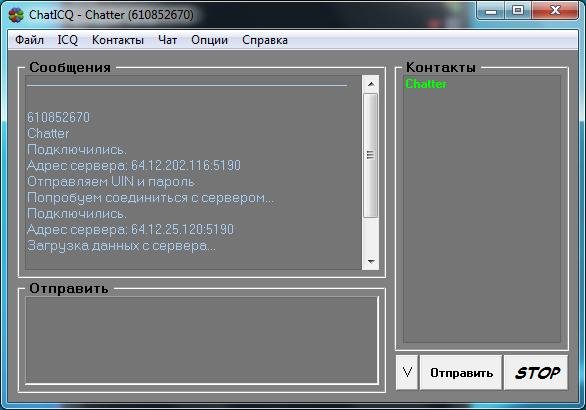Open the Опции menu
This screenshot has height=410, width=586.
(209, 40)
